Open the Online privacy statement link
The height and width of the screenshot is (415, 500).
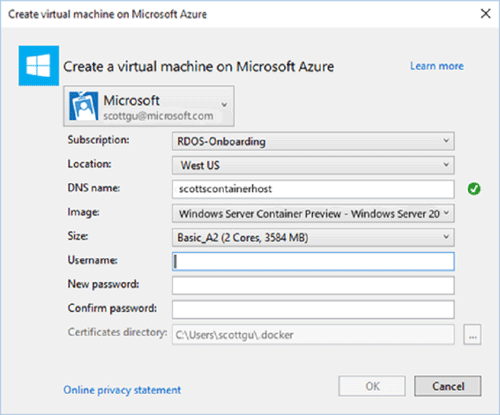pos(122,390)
